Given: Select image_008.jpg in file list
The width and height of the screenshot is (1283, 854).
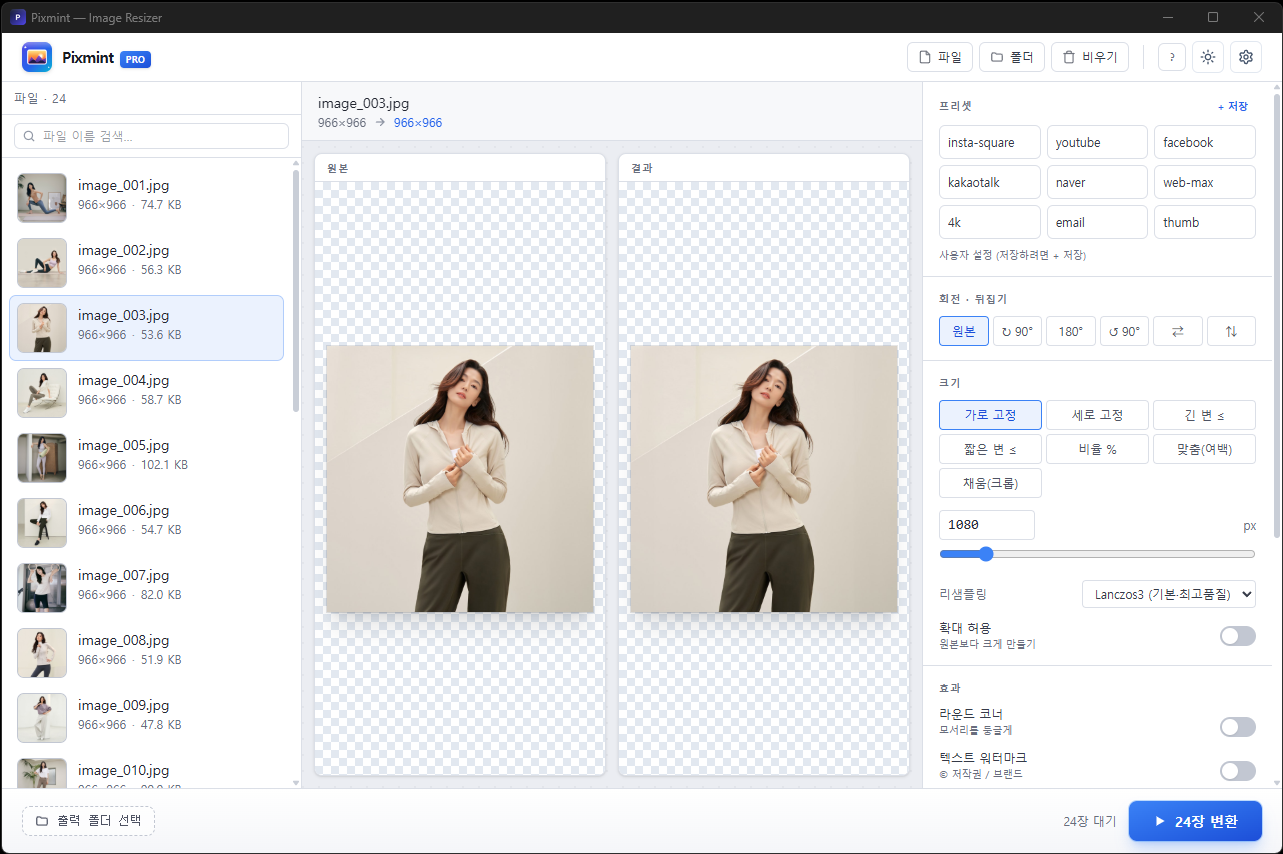Looking at the screenshot, I should (146, 653).
